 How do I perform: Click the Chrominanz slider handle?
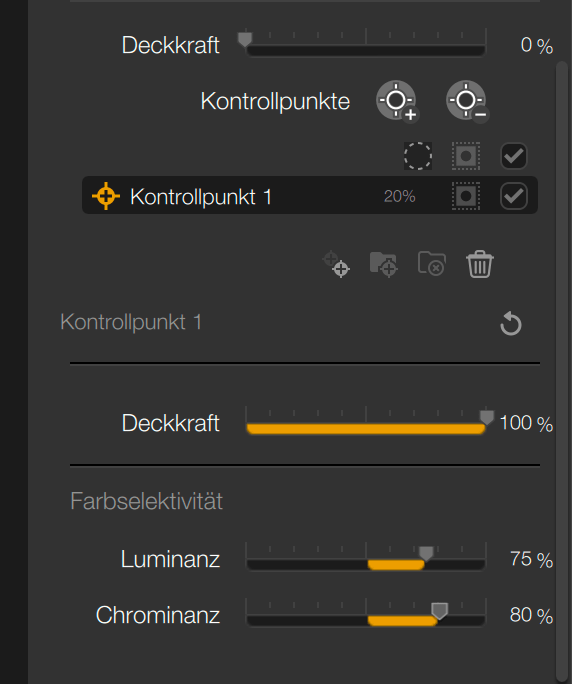(439, 611)
